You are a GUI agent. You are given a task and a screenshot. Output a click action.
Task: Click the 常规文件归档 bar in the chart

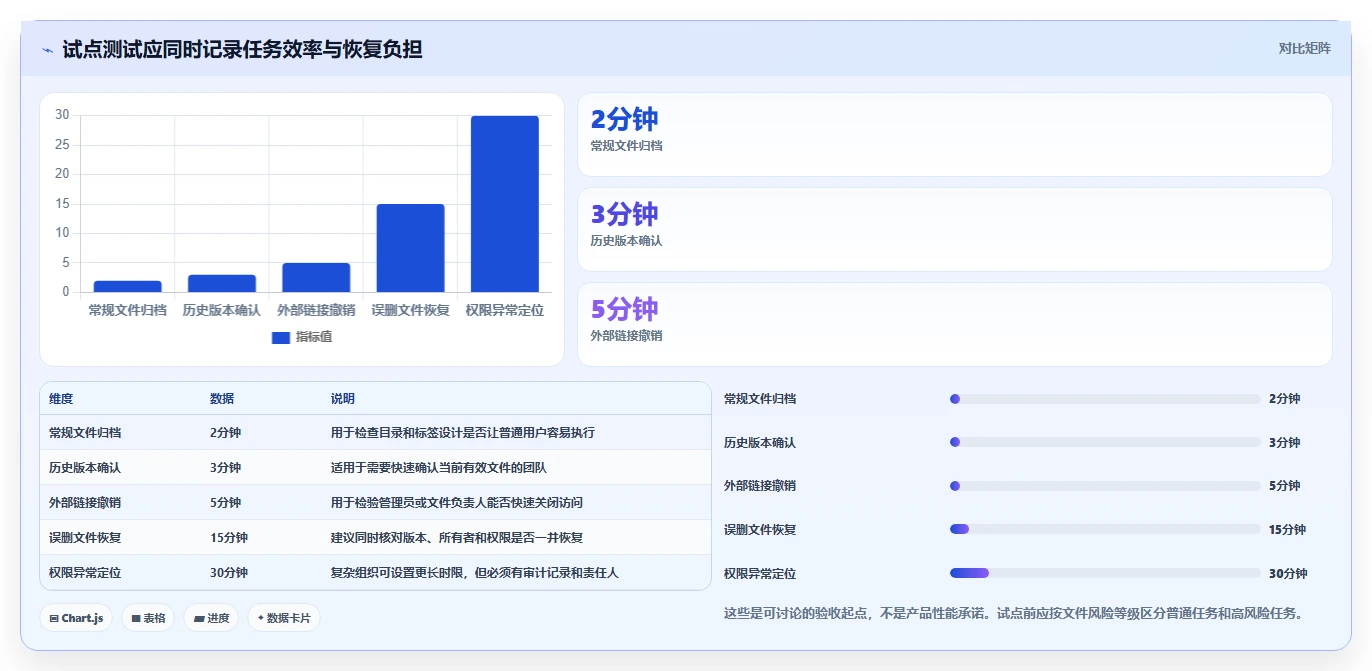[128, 286]
